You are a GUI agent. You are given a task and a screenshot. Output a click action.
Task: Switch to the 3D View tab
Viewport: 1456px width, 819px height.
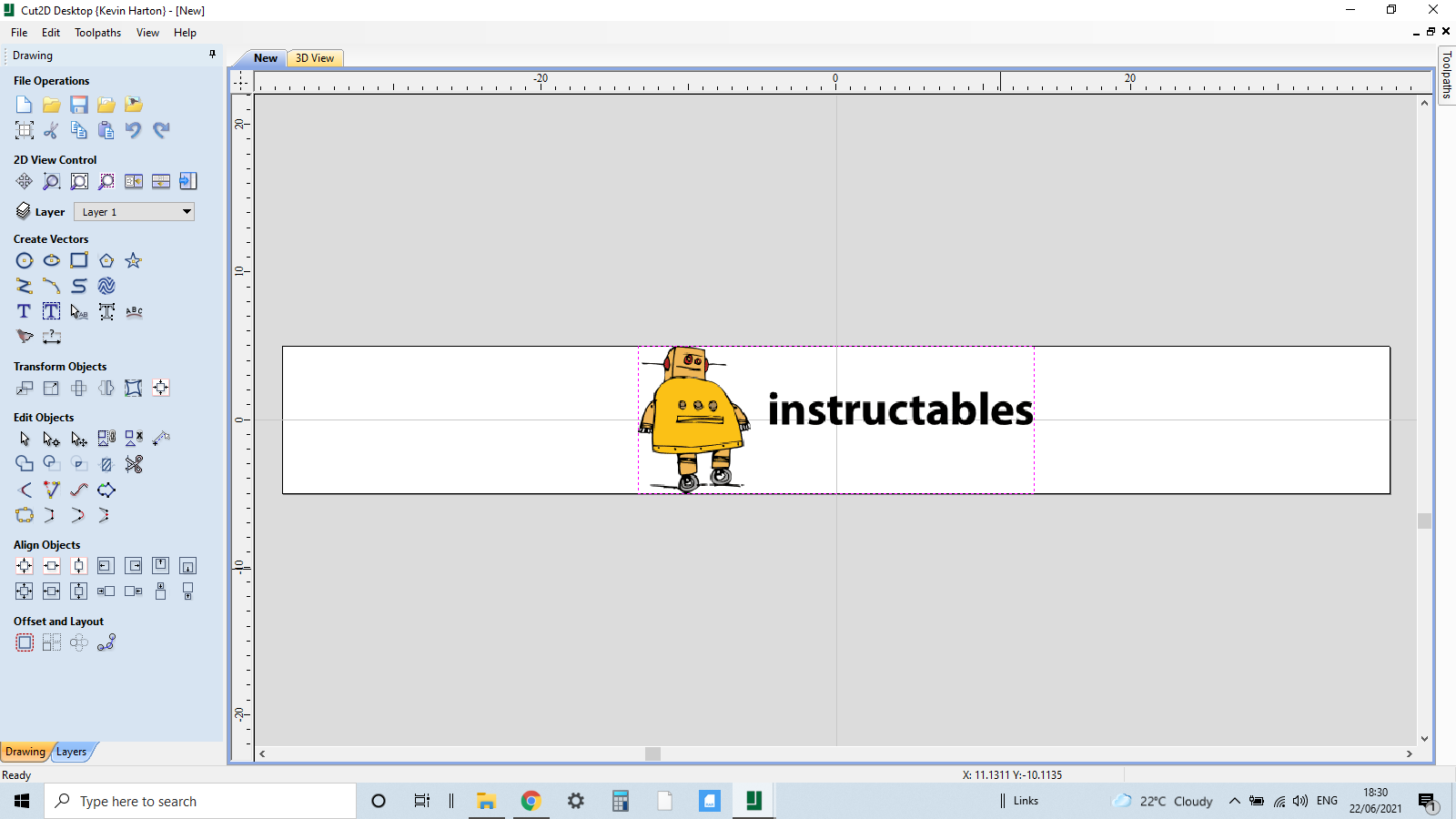[x=314, y=57]
